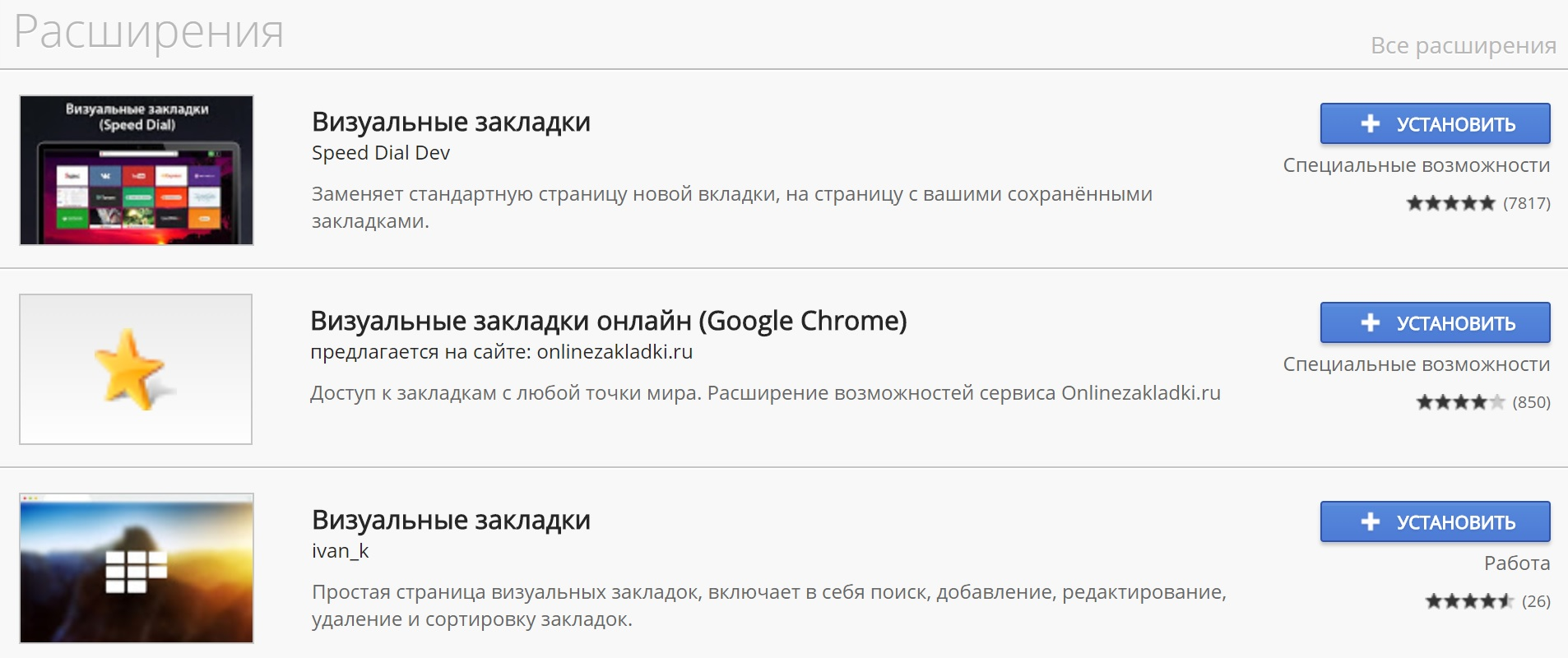Install the Speed Dial Dev extension
The width and height of the screenshot is (1568, 658).
(1435, 124)
